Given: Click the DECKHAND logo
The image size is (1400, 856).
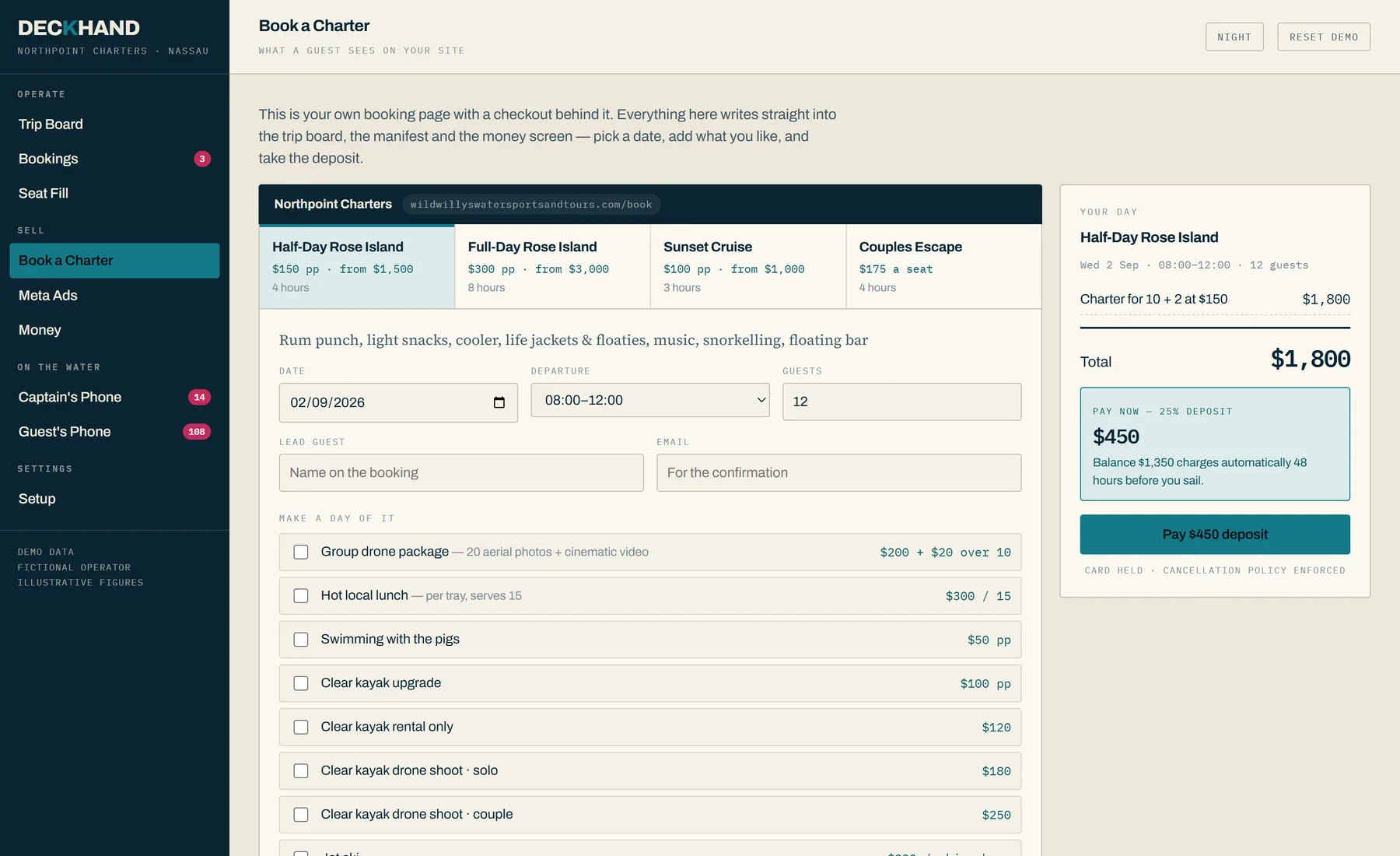Looking at the screenshot, I should 79,28.
